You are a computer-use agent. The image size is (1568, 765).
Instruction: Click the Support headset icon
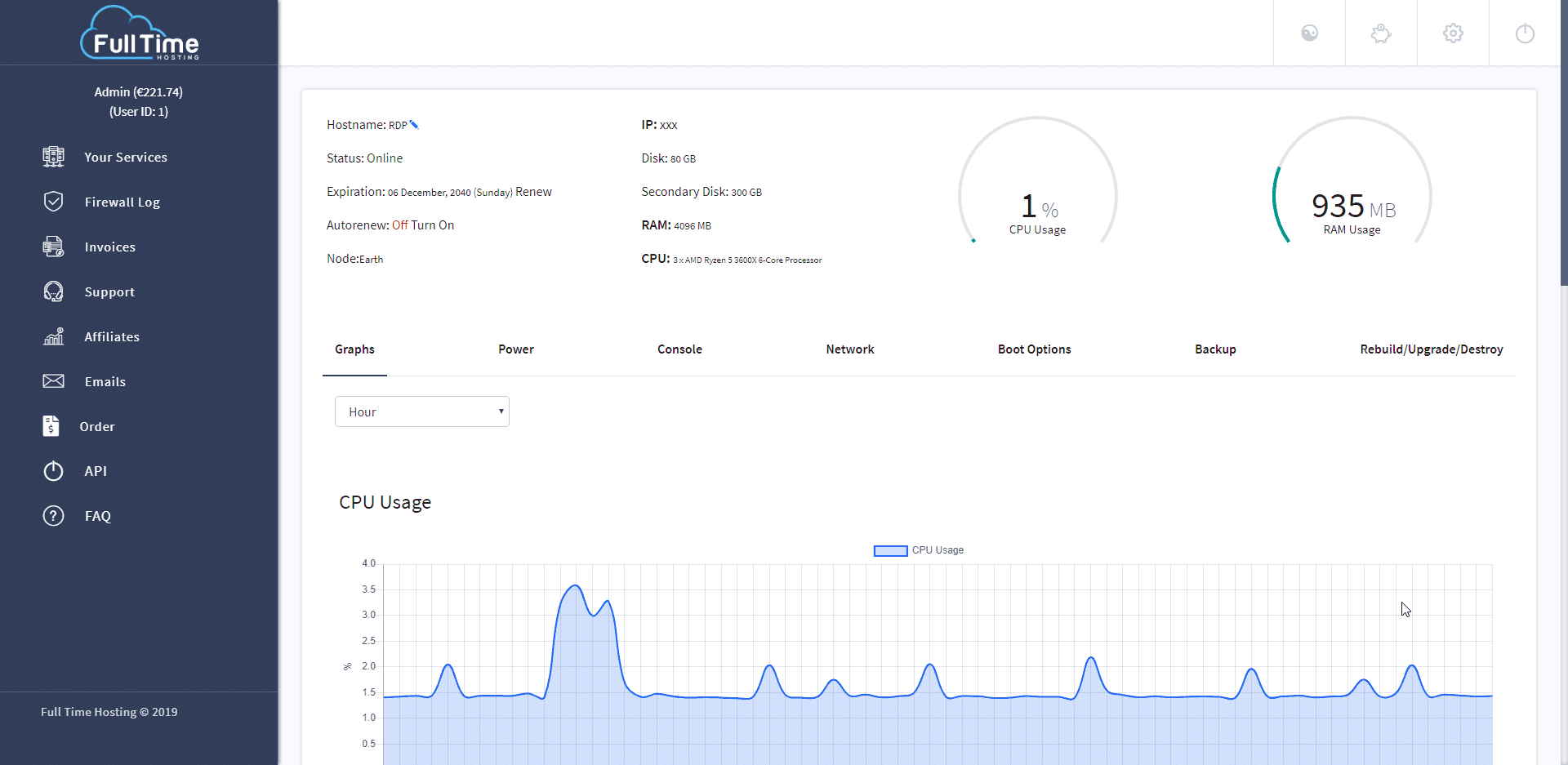pyautogui.click(x=52, y=291)
